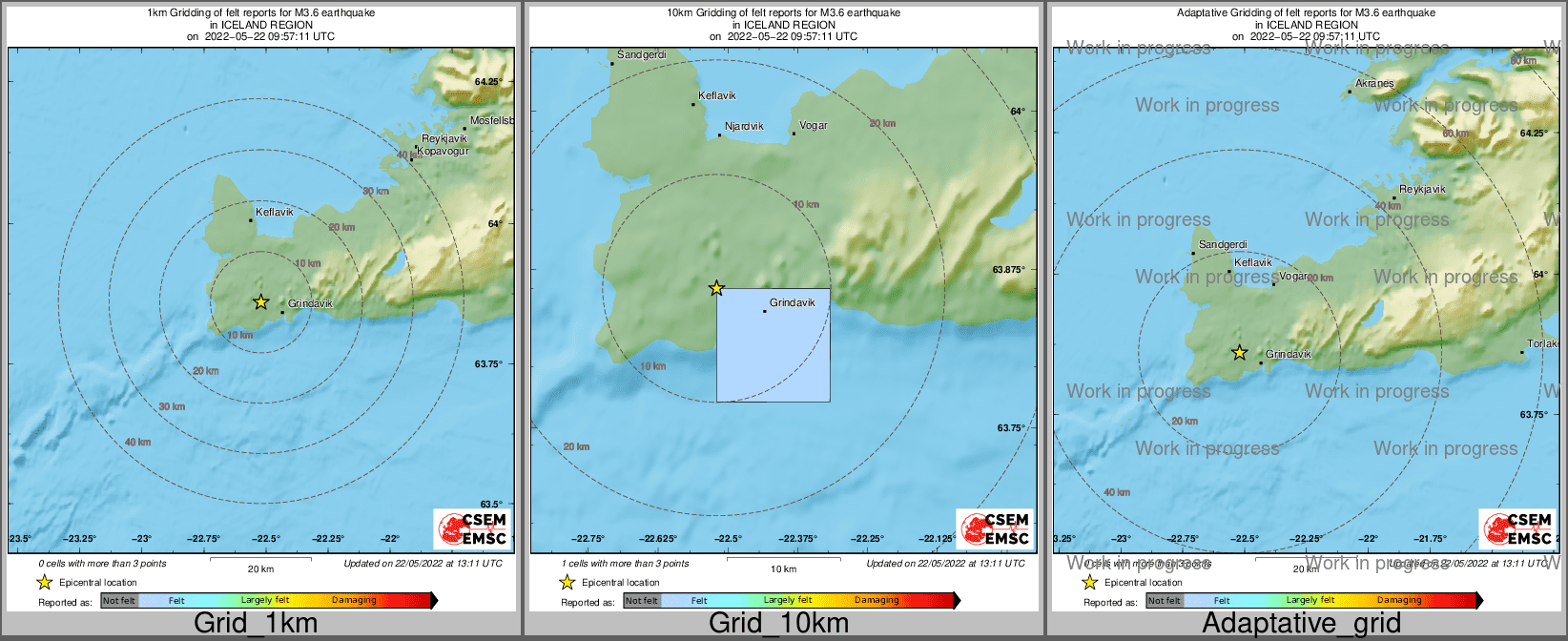
Task: Click the 'Updated on 22/05/2022' text under Grid_1km map
Action: (x=423, y=564)
